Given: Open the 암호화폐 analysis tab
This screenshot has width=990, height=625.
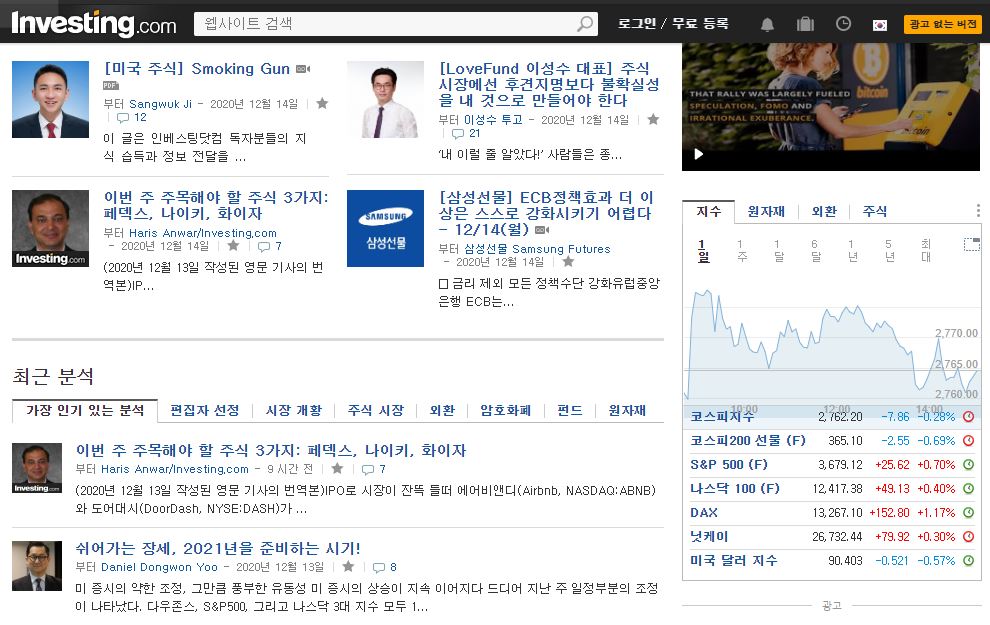Looking at the screenshot, I should 505,410.
